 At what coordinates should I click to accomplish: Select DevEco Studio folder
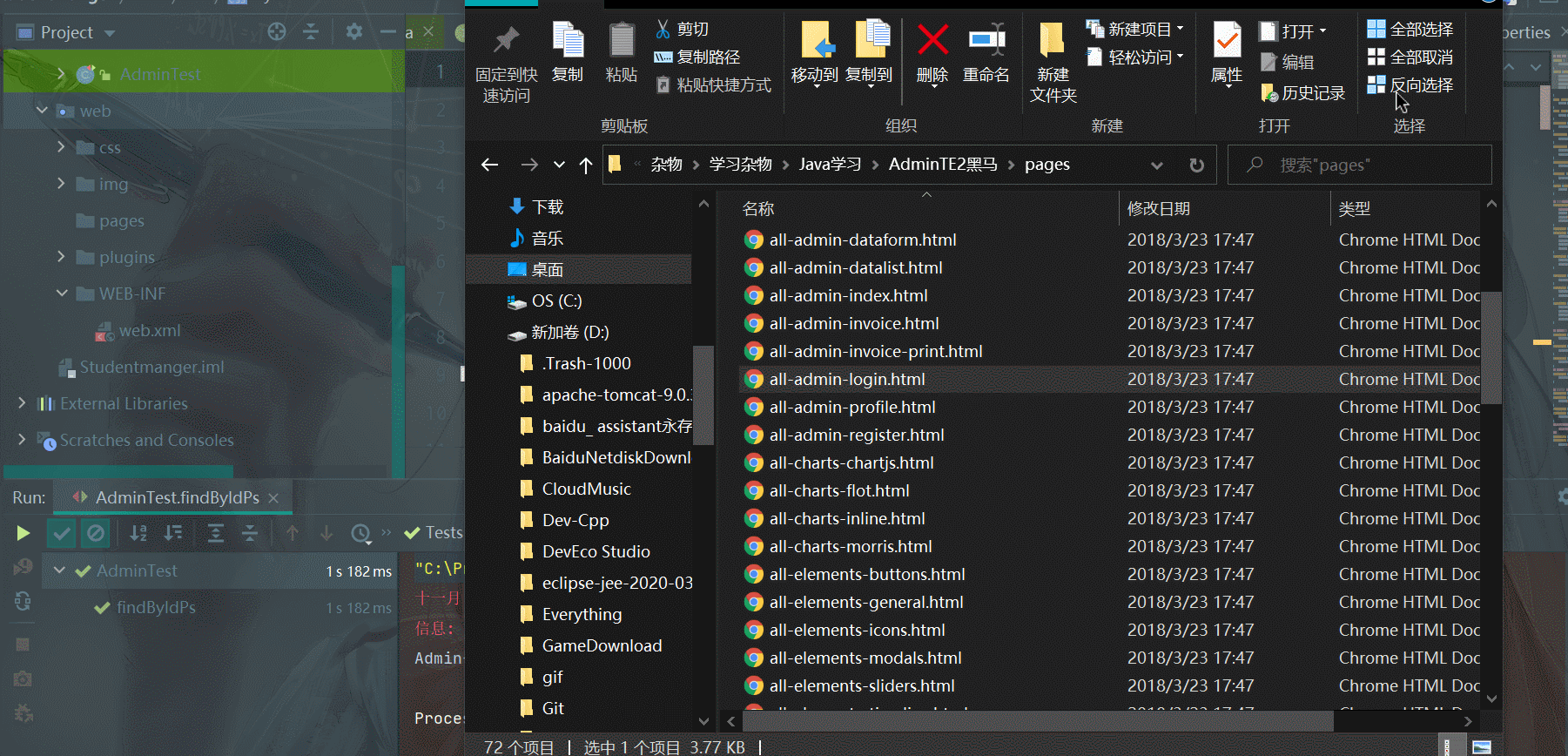[x=596, y=552]
